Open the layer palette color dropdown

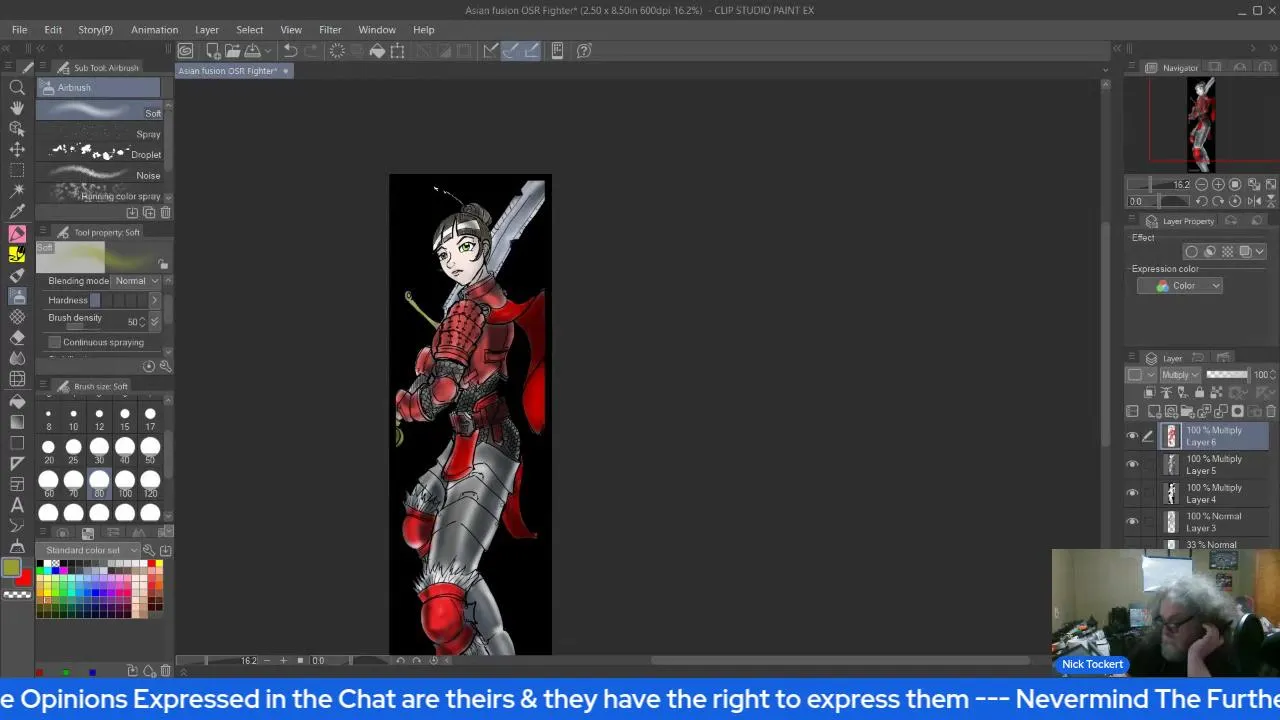pos(1140,375)
